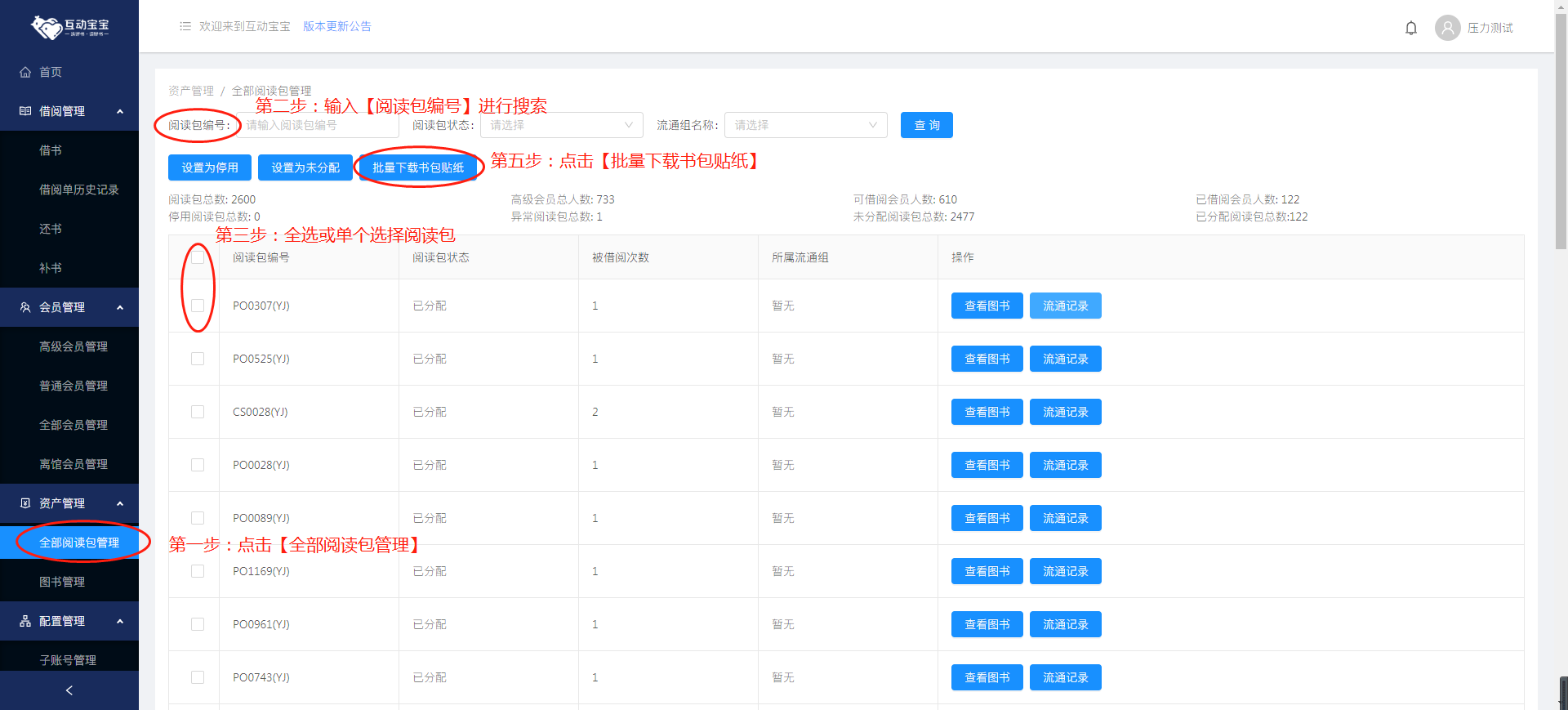Screen dimensions: 1568x710
Task: Click 查看图书 for PO0743(YJ)
Action: coord(987,677)
